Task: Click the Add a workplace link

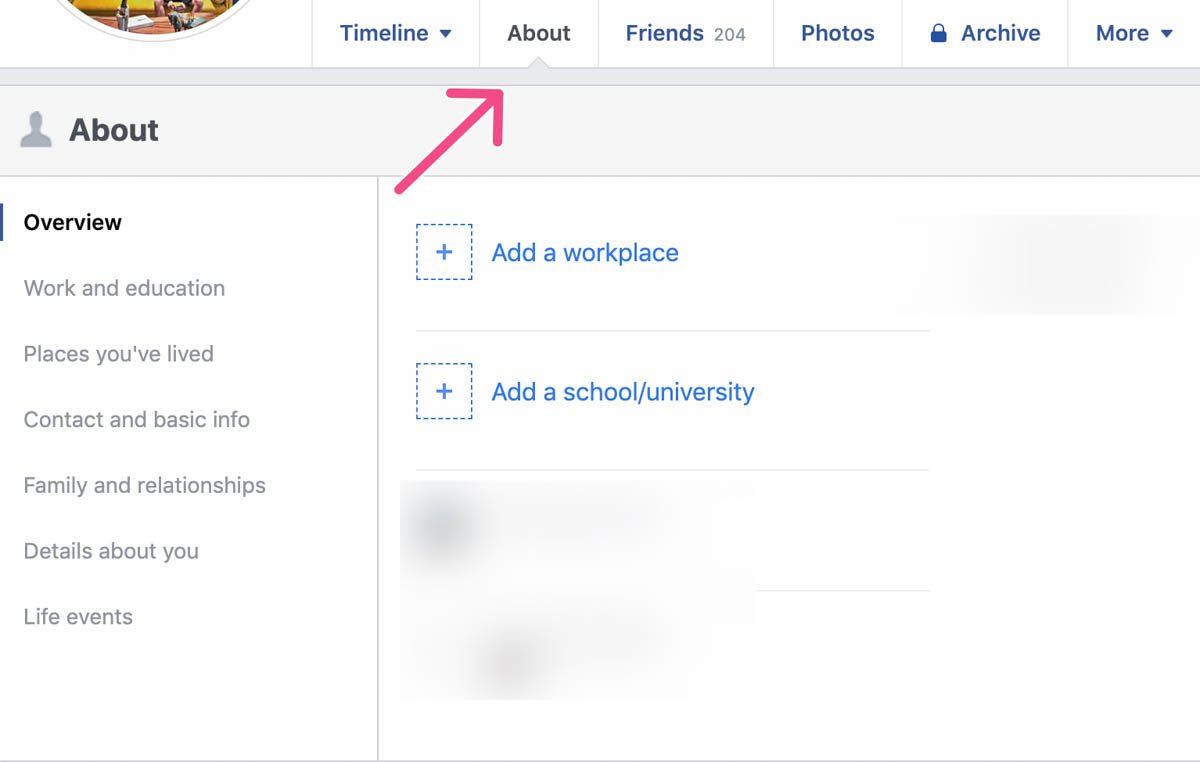Action: pyautogui.click(x=584, y=253)
